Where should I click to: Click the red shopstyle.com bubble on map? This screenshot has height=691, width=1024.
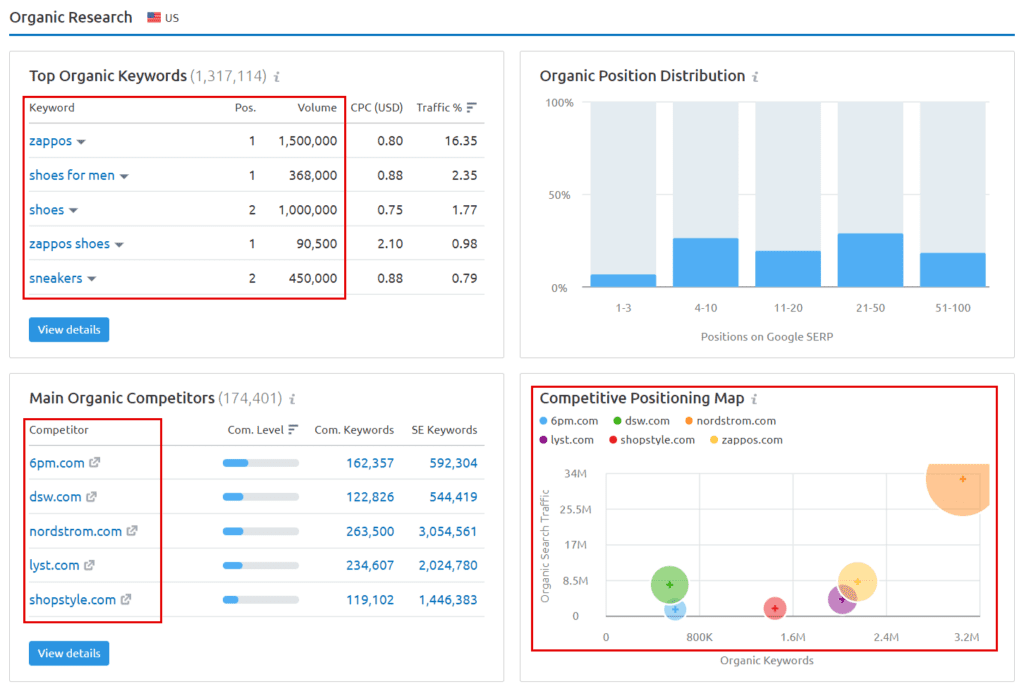(x=775, y=608)
